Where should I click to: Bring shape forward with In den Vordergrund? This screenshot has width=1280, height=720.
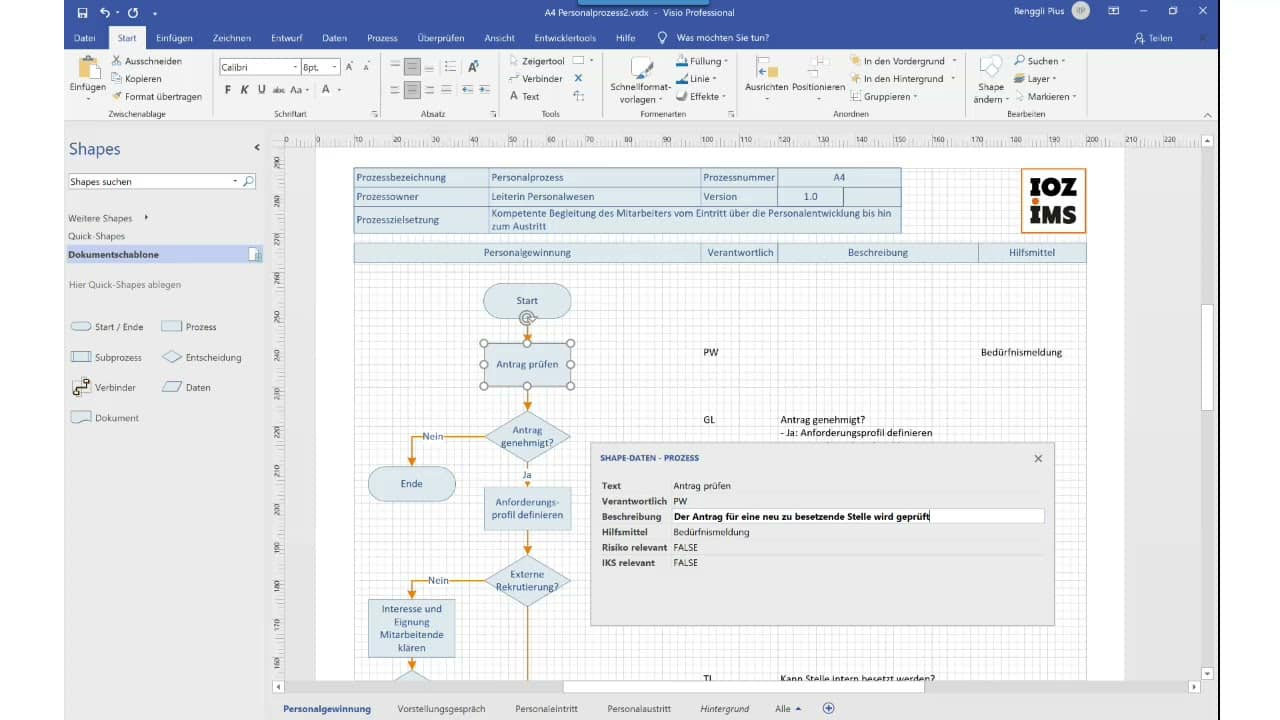tap(896, 61)
